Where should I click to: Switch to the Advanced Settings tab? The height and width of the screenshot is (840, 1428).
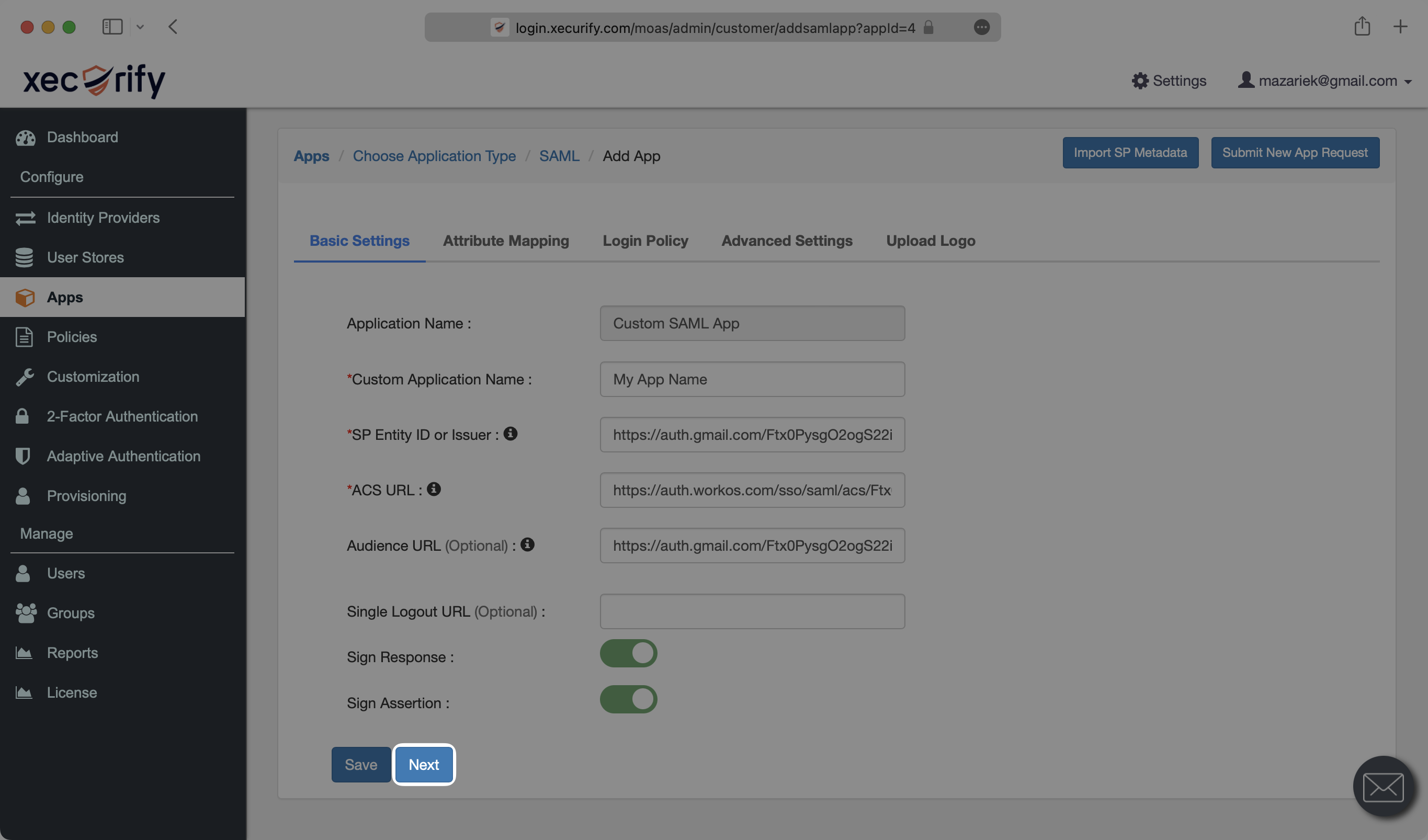pyautogui.click(x=787, y=241)
